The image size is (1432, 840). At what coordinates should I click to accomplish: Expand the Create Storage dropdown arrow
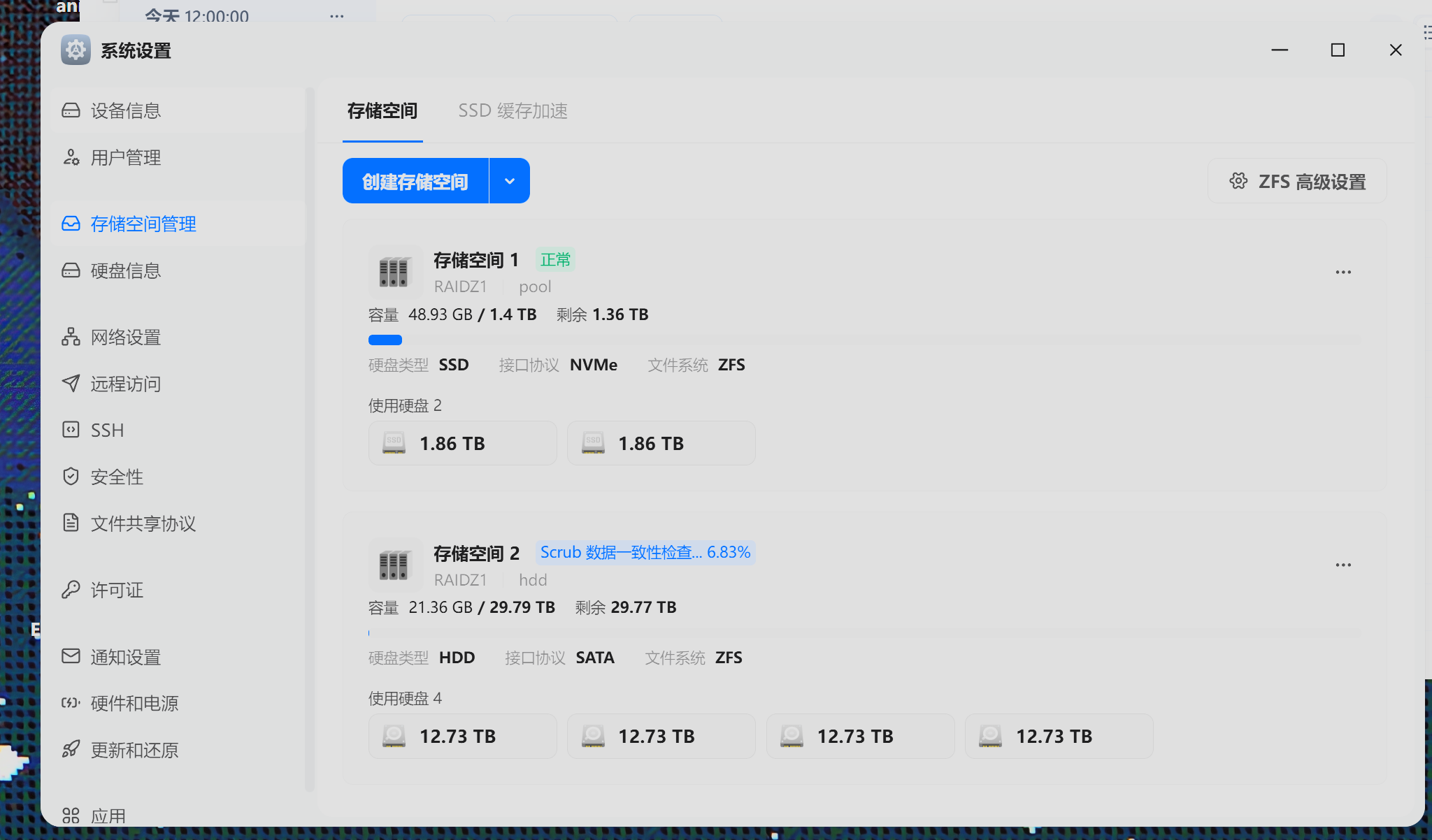tap(510, 181)
